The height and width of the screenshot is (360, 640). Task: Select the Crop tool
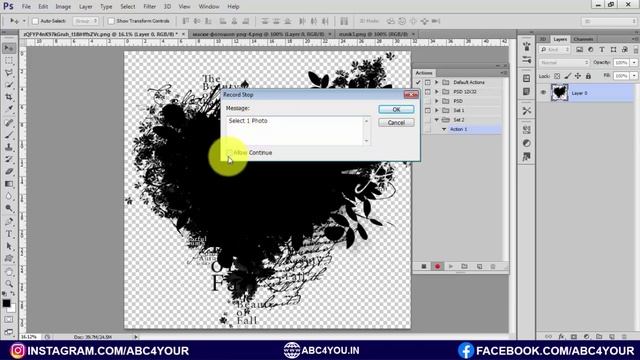click(9, 97)
